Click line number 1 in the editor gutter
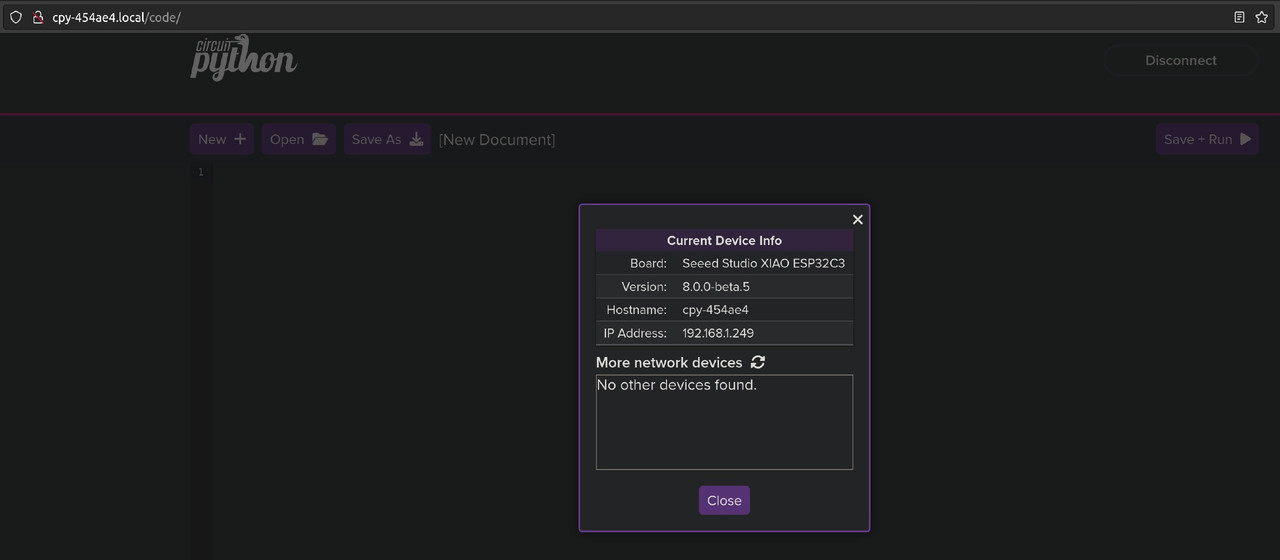This screenshot has width=1280, height=560. (200, 172)
